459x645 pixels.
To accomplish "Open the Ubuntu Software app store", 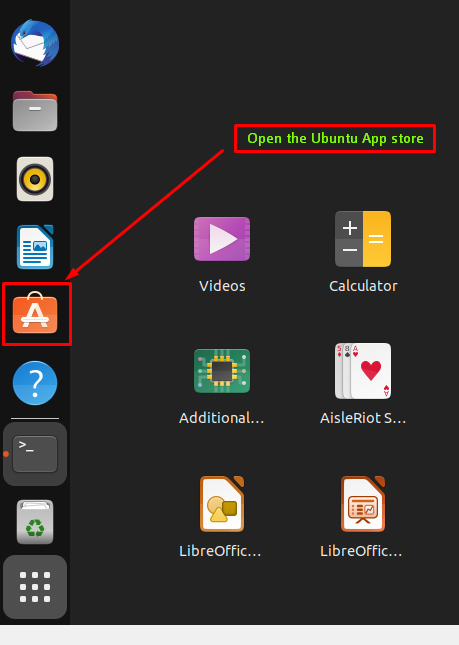I will click(x=35, y=313).
